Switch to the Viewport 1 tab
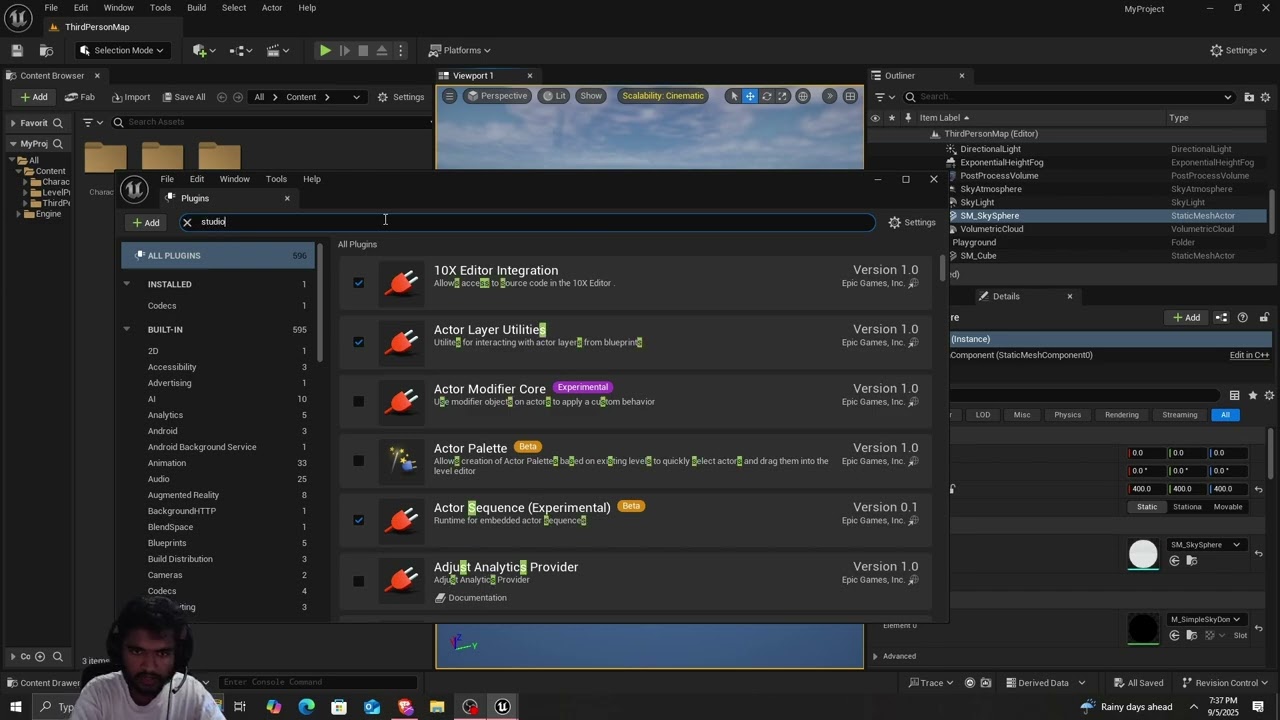 (472, 75)
